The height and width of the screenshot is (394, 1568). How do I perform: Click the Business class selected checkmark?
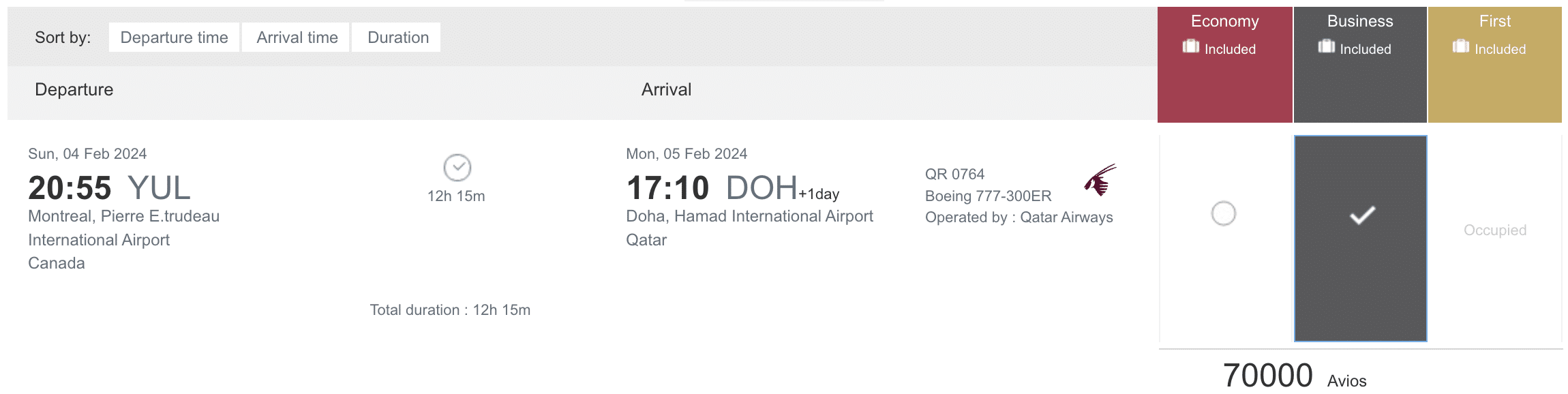(x=1362, y=215)
